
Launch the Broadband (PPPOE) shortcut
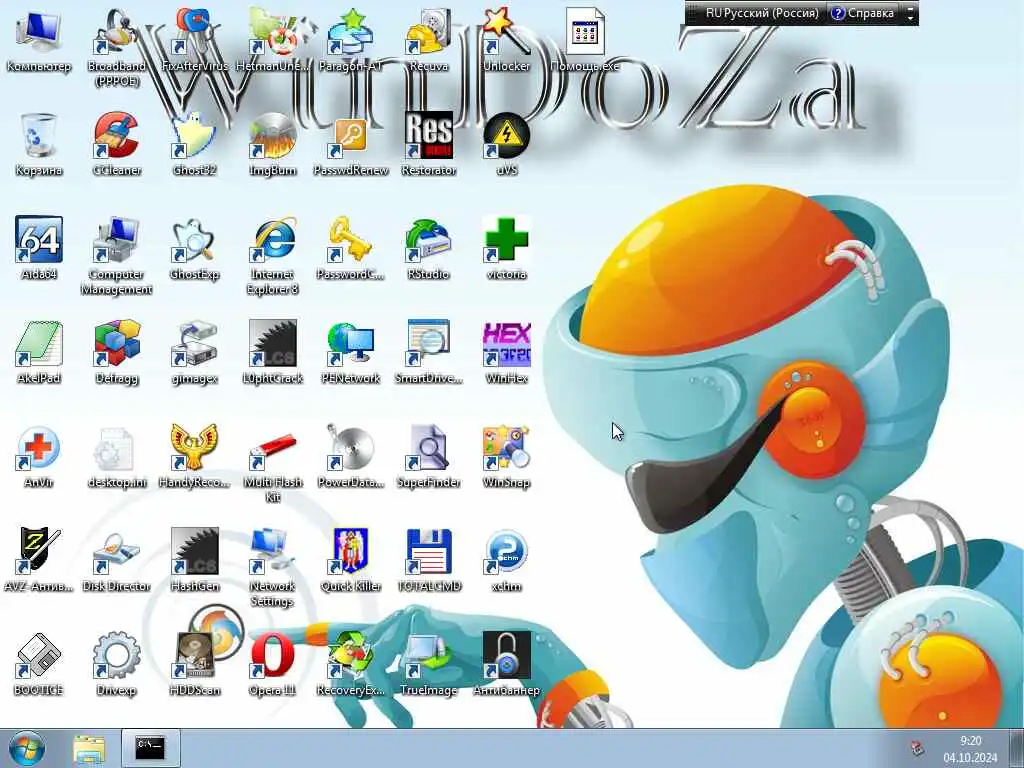[x=116, y=46]
